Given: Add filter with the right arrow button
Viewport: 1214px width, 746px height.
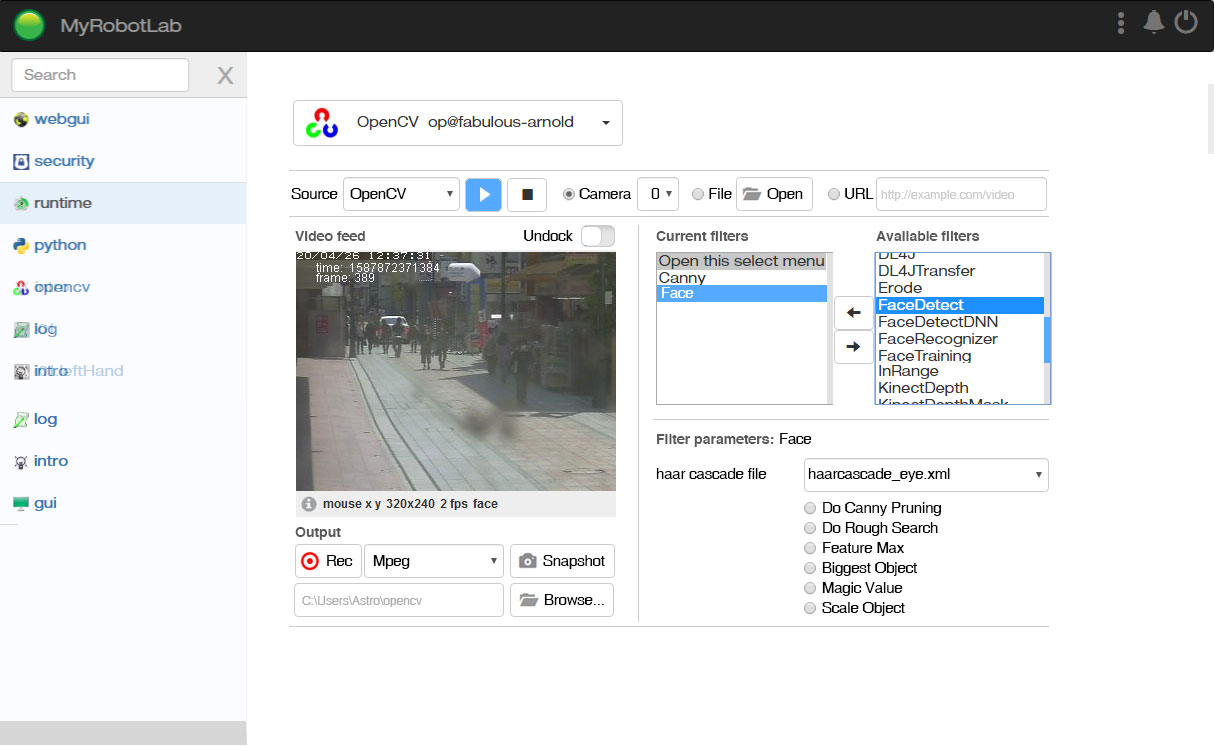Looking at the screenshot, I should (853, 347).
